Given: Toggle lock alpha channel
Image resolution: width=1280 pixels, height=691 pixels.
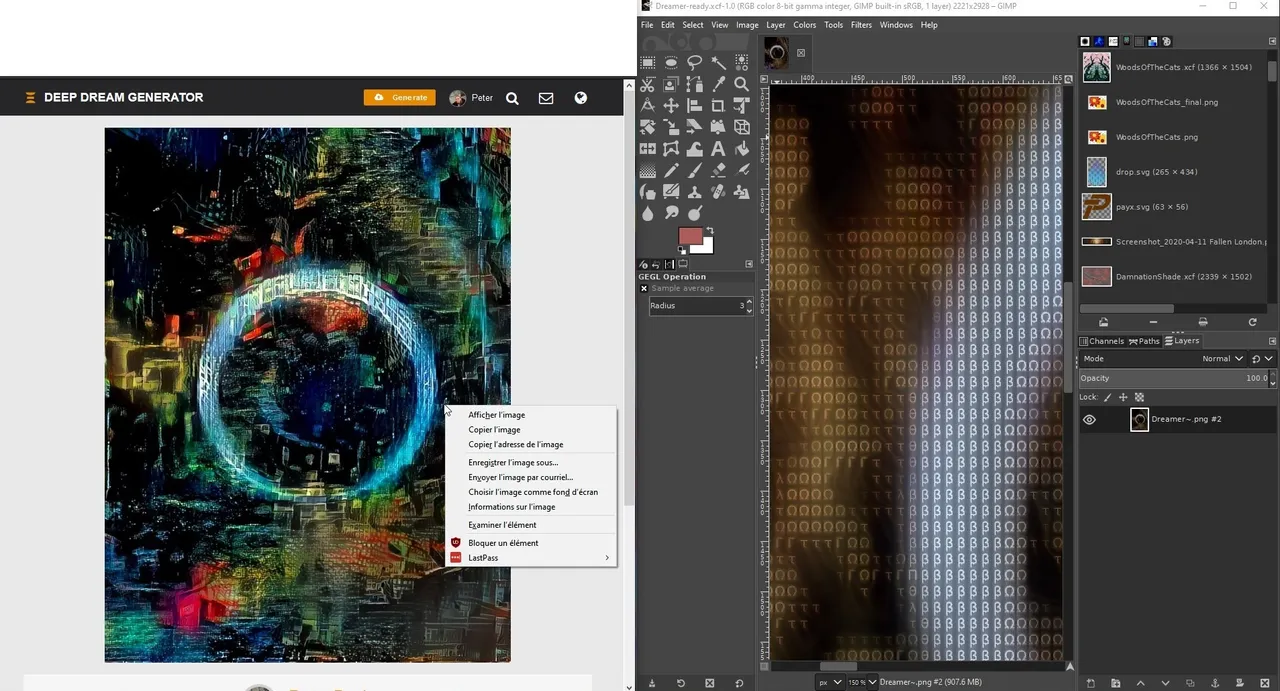Looking at the screenshot, I should [x=1139, y=397].
